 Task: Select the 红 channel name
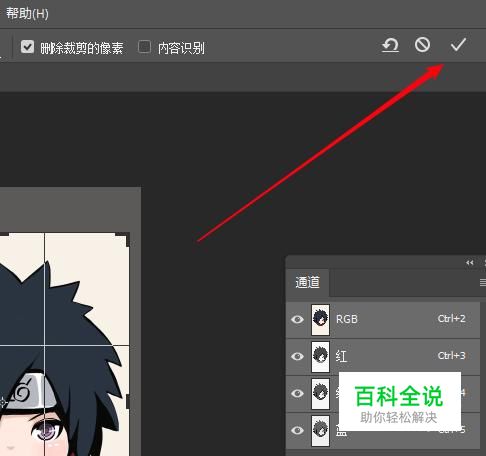point(341,356)
